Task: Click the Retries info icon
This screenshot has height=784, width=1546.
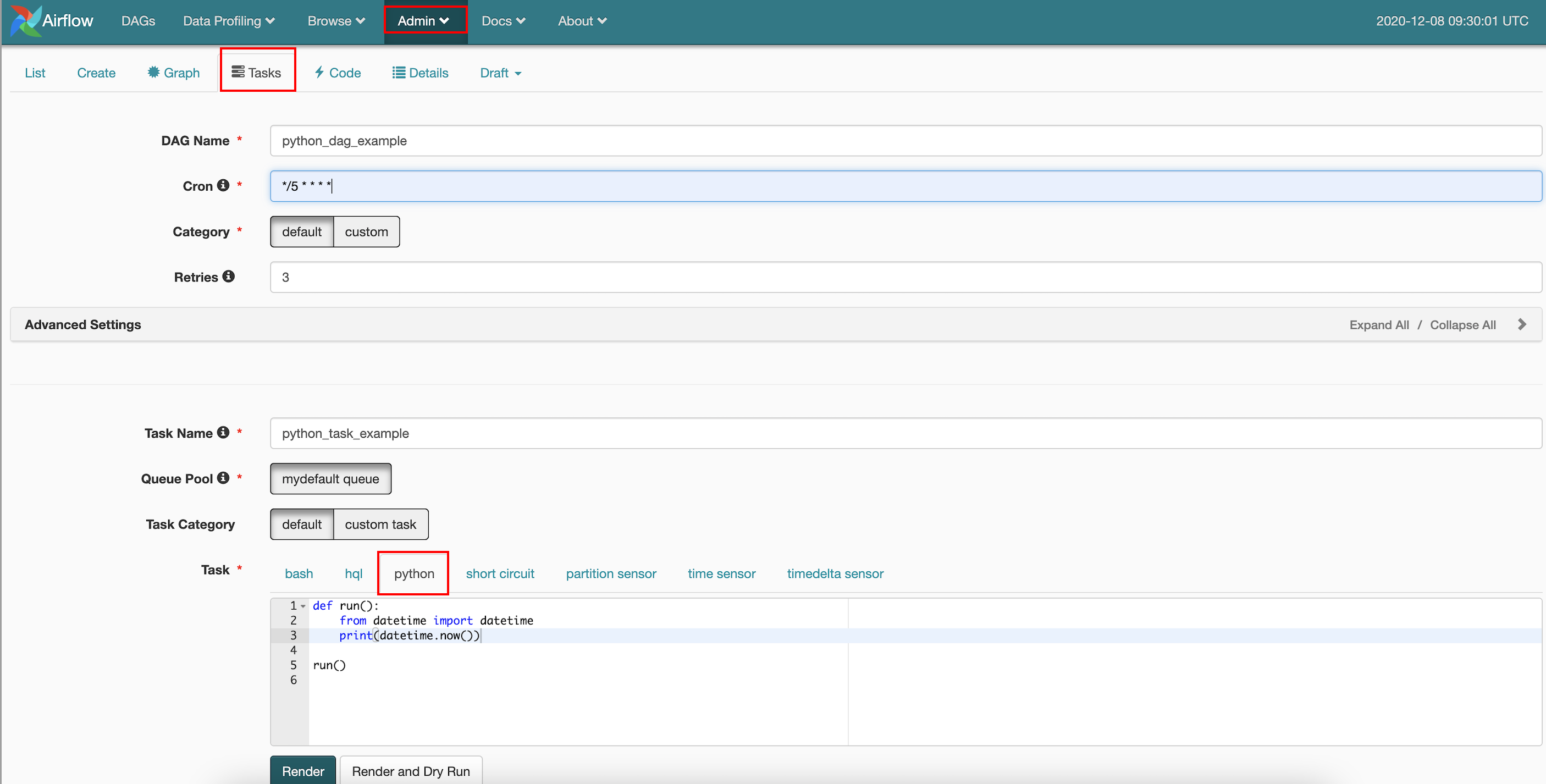Action: [229, 276]
